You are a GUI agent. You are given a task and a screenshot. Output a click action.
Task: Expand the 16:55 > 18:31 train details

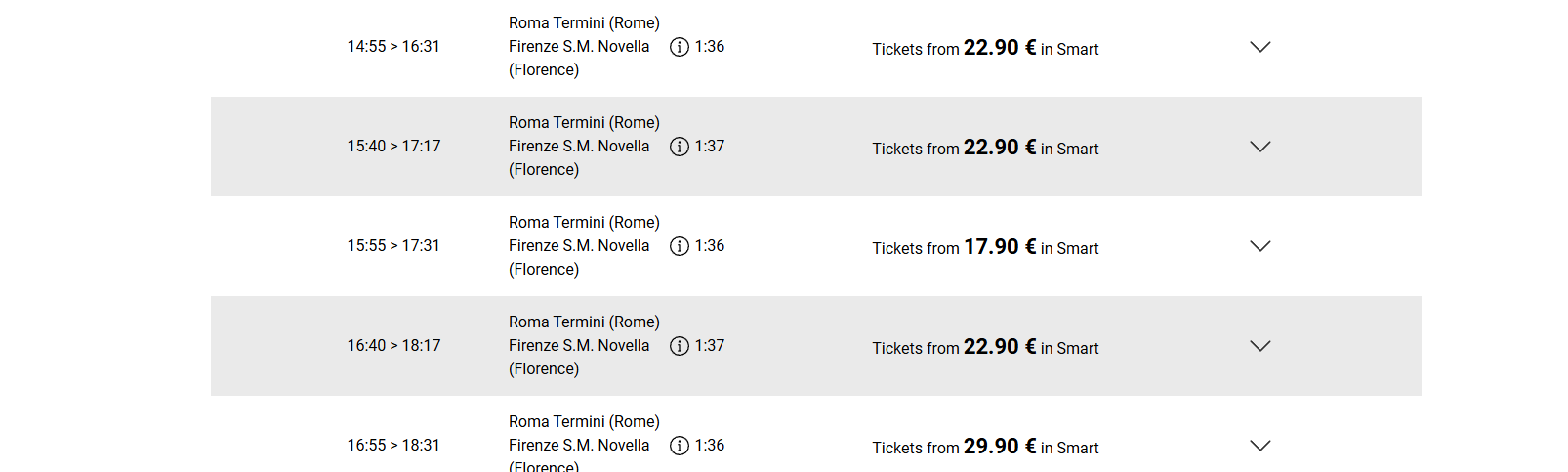(x=1260, y=446)
